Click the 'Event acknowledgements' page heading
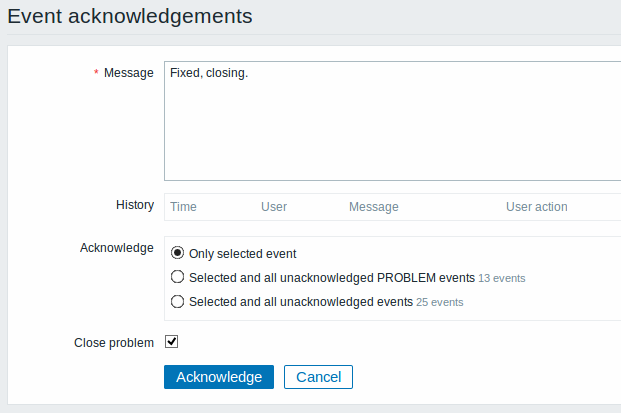Screen dimensions: 621x413 tap(130, 17)
